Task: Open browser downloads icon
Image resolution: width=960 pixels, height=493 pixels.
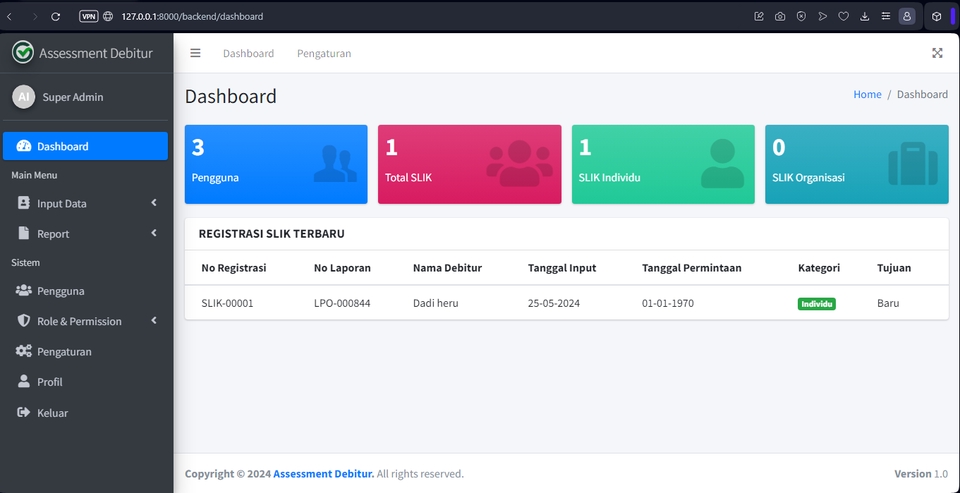Action: (x=864, y=17)
